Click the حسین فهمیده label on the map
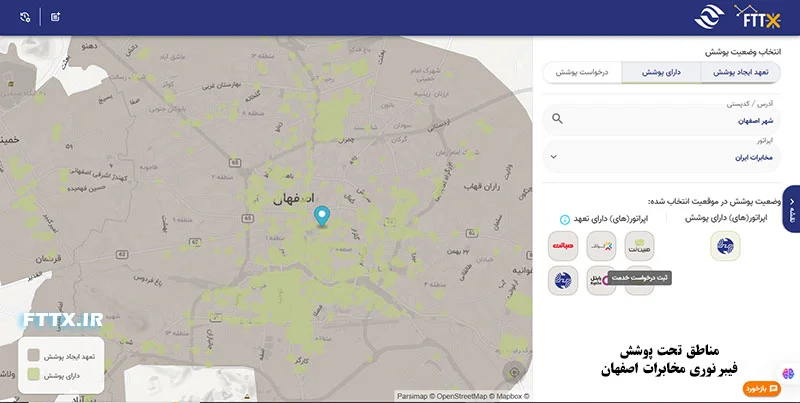Screen dimensions: 800x403 click(x=85, y=188)
